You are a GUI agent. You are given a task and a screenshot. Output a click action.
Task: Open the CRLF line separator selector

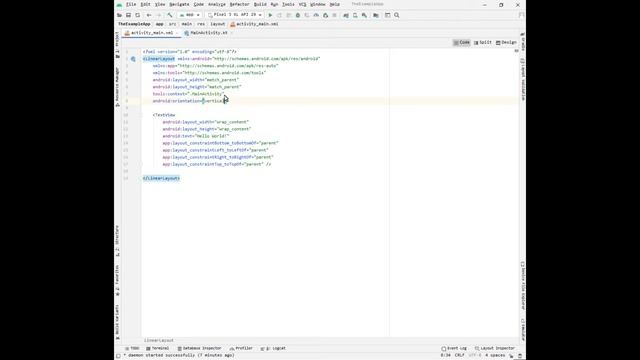pyautogui.click(x=460, y=355)
